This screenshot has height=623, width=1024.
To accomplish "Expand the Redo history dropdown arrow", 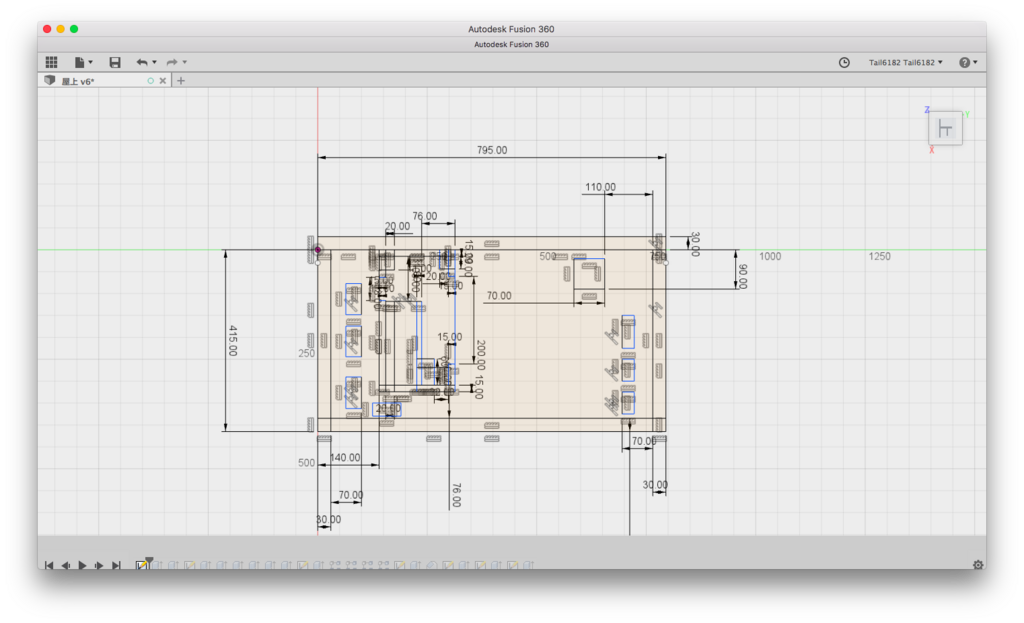I will (x=185, y=62).
